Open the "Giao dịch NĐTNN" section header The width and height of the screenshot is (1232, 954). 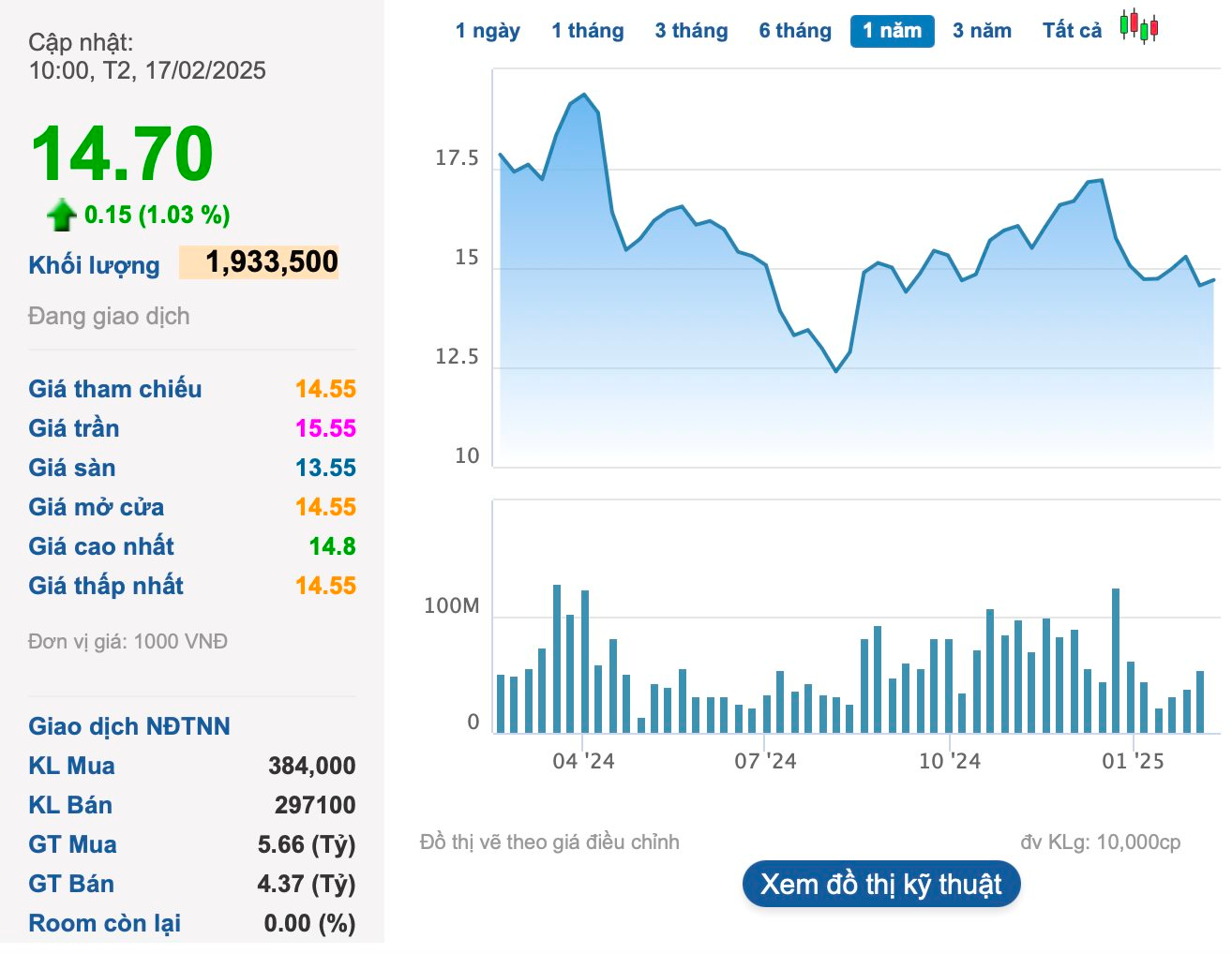click(129, 725)
